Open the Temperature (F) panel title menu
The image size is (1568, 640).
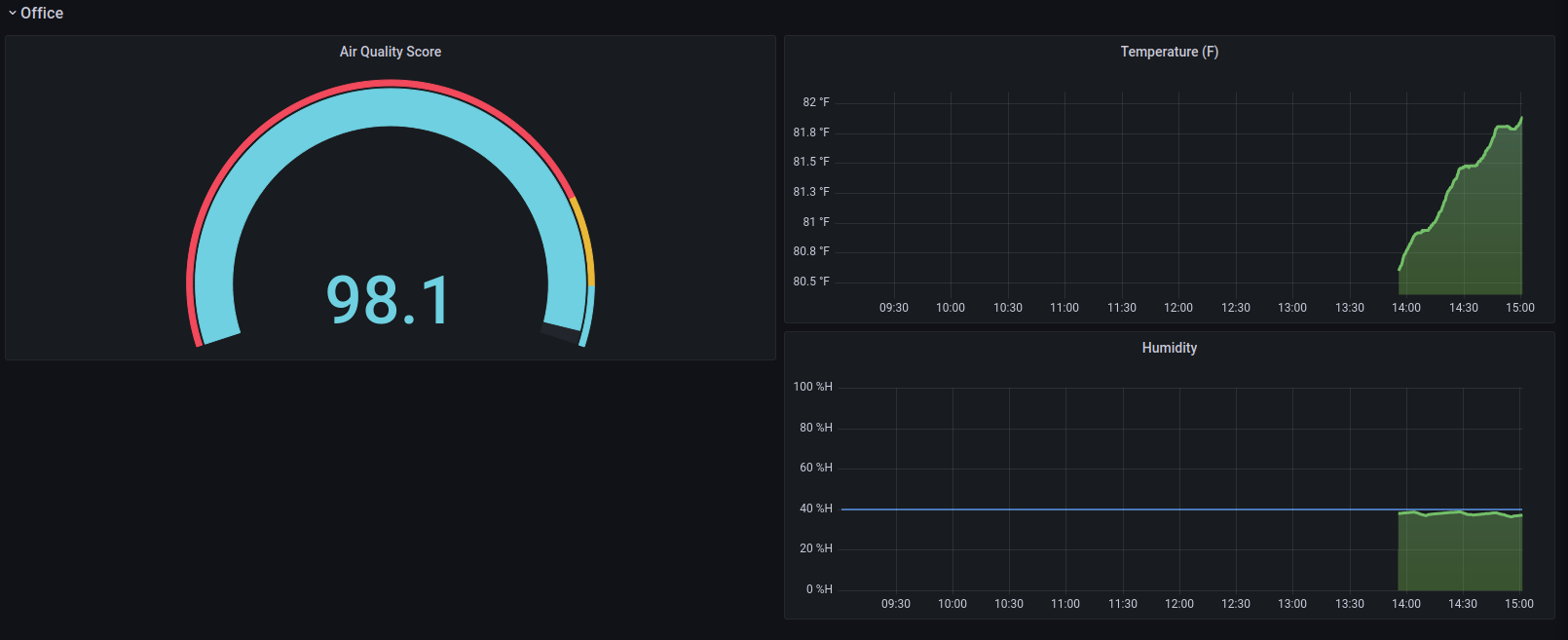coord(1169,52)
